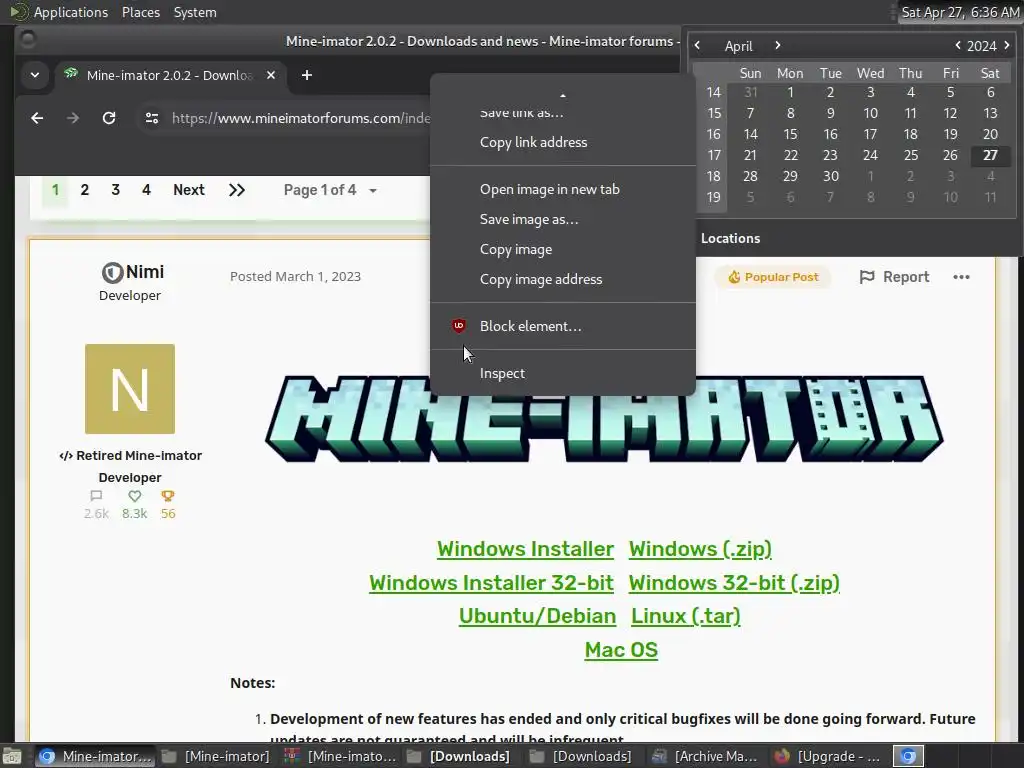
Task: Report the post with the flag button
Action: pyautogui.click(x=894, y=277)
